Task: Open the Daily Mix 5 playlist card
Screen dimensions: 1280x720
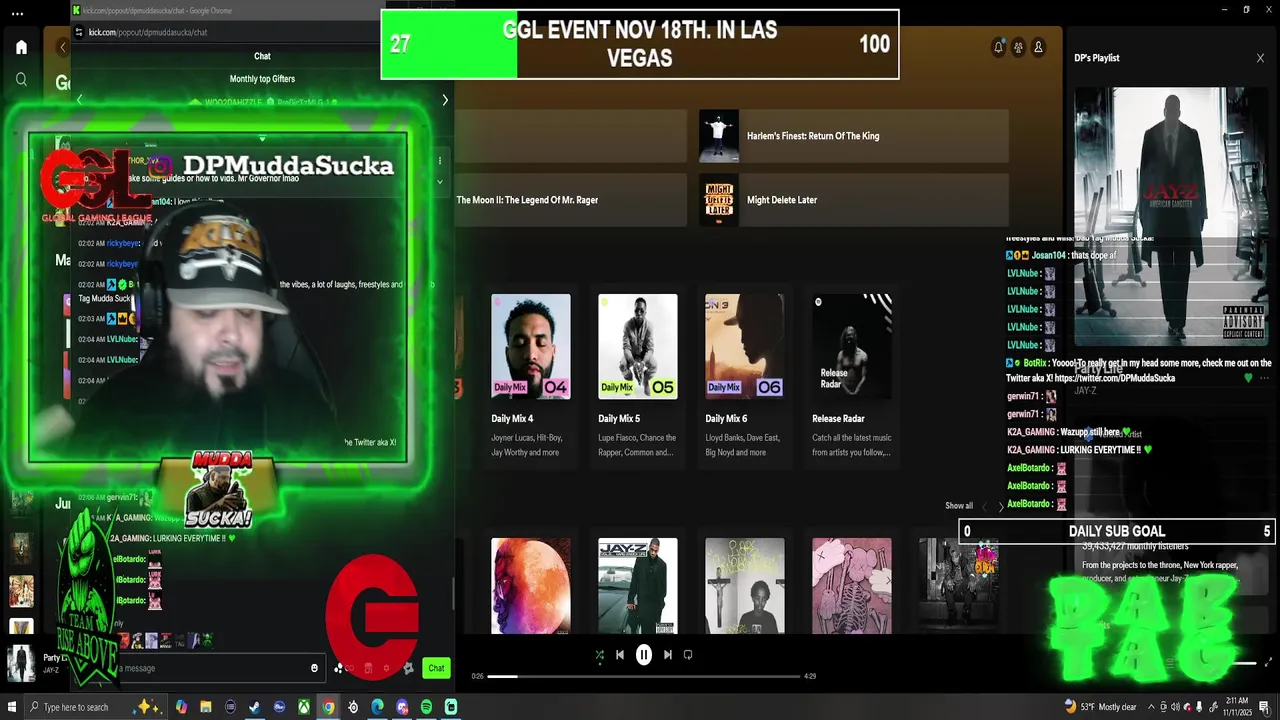Action: 638,376
